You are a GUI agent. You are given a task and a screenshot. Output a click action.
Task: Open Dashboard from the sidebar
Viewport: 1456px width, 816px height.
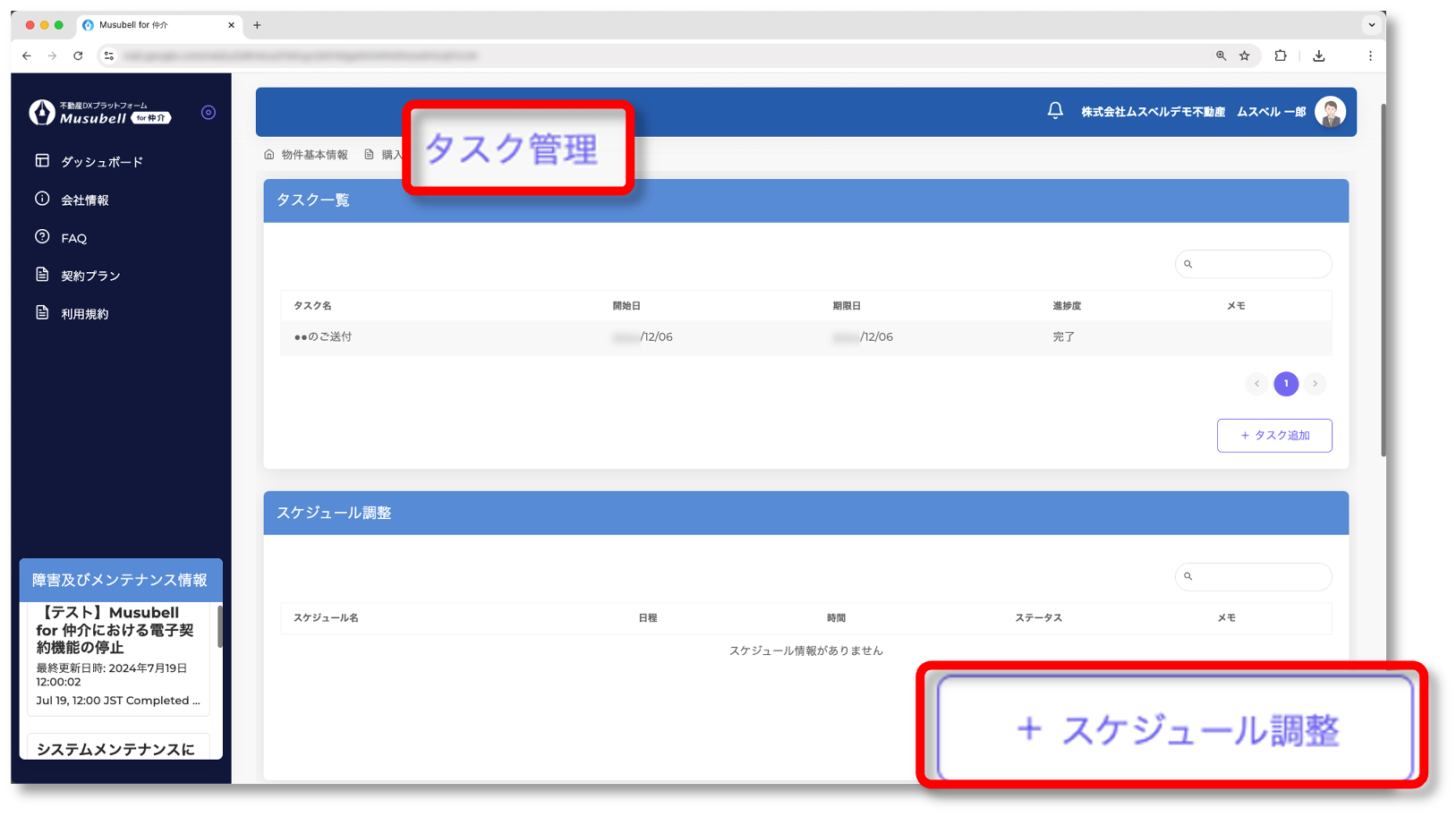pos(101,162)
